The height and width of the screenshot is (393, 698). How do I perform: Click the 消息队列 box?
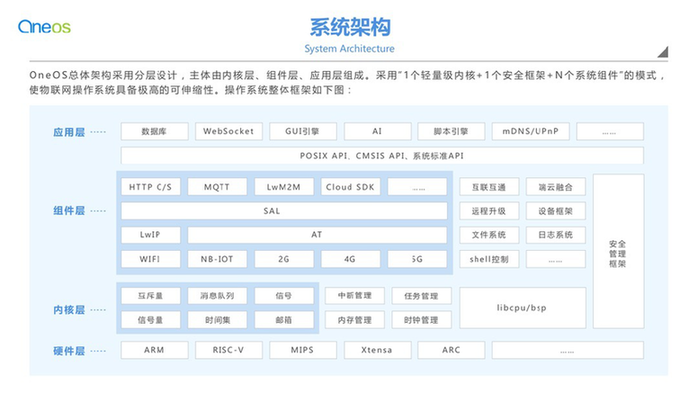tap(217, 296)
